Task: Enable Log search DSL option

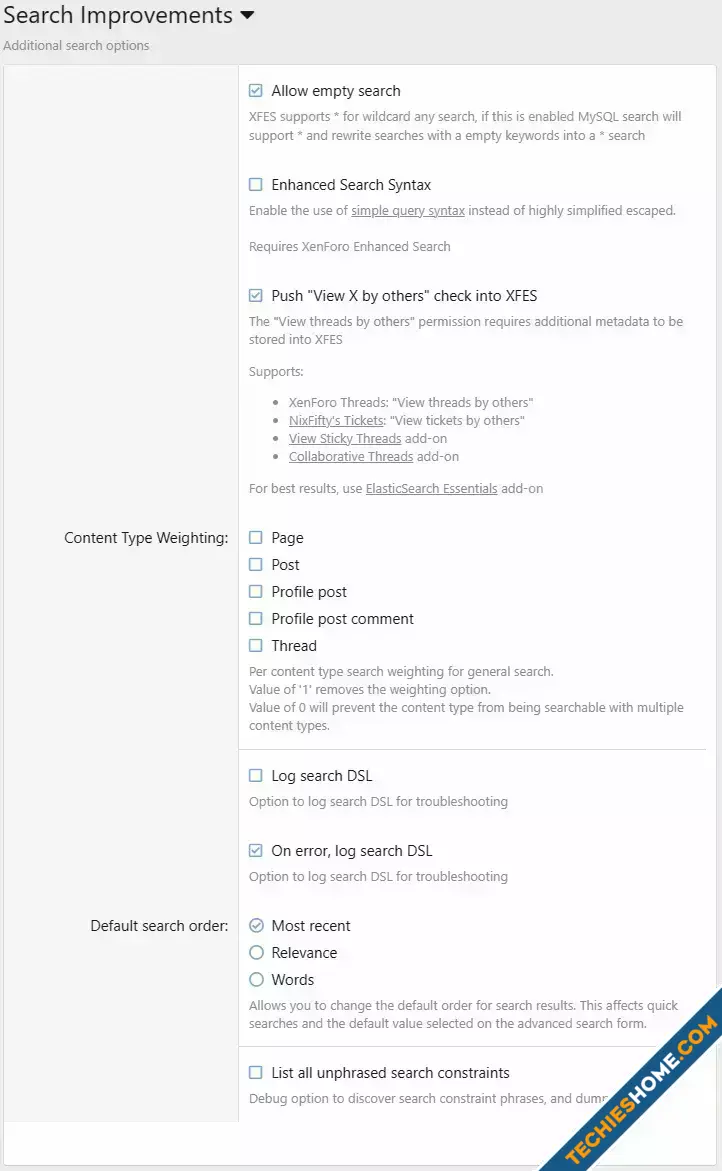Action: [255, 775]
